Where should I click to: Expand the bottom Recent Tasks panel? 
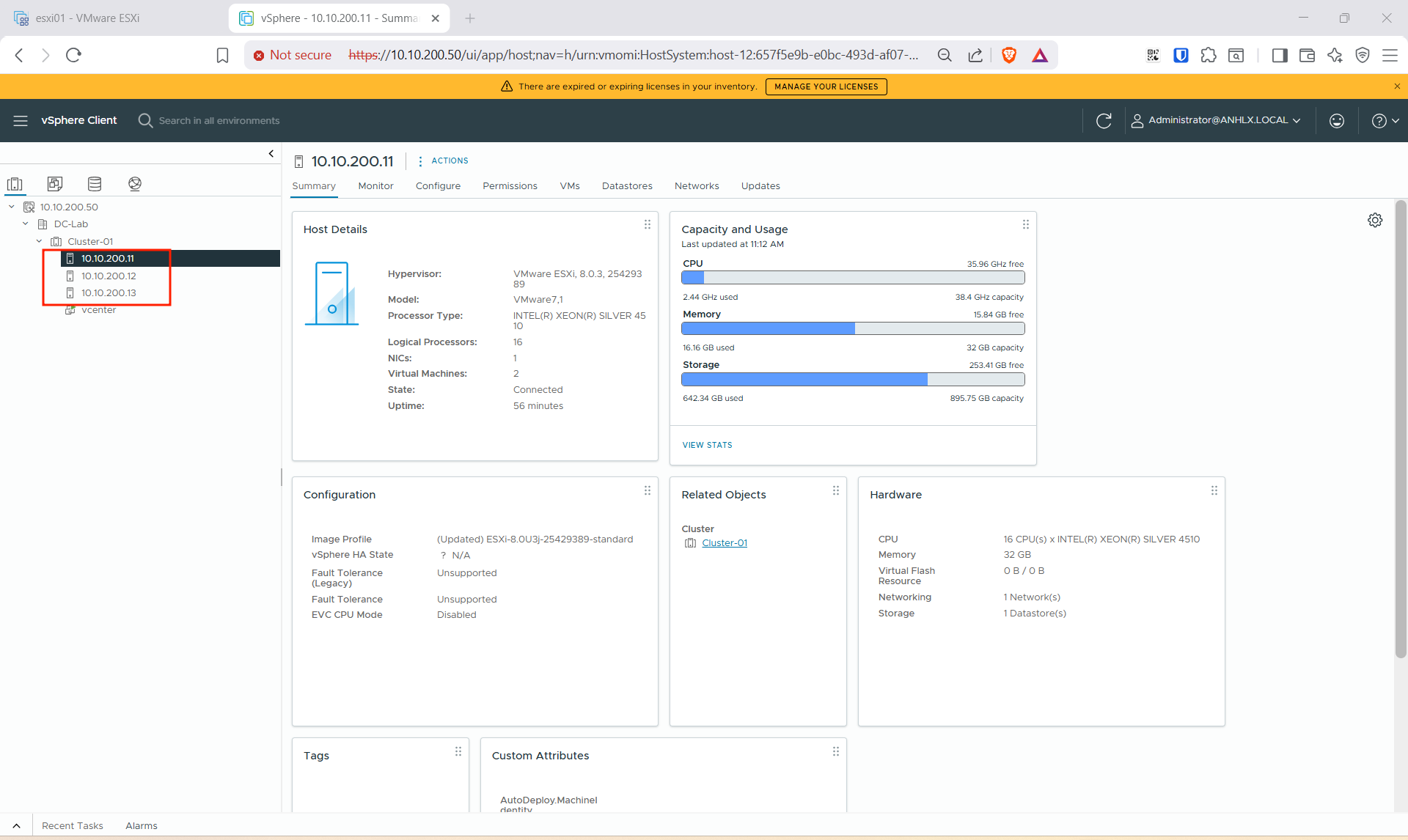pyautogui.click(x=16, y=825)
